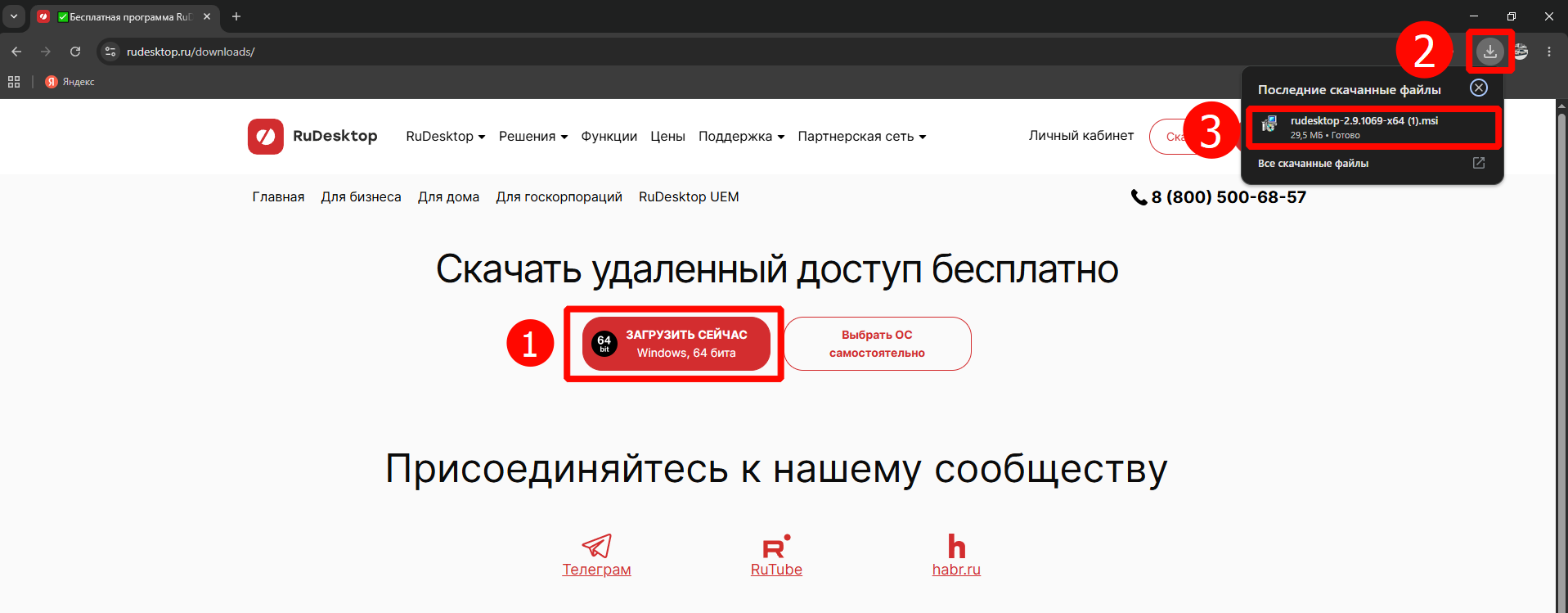The height and width of the screenshot is (613, 1568).
Task: Click the RuDesktop logo in site header
Action: 312,136
